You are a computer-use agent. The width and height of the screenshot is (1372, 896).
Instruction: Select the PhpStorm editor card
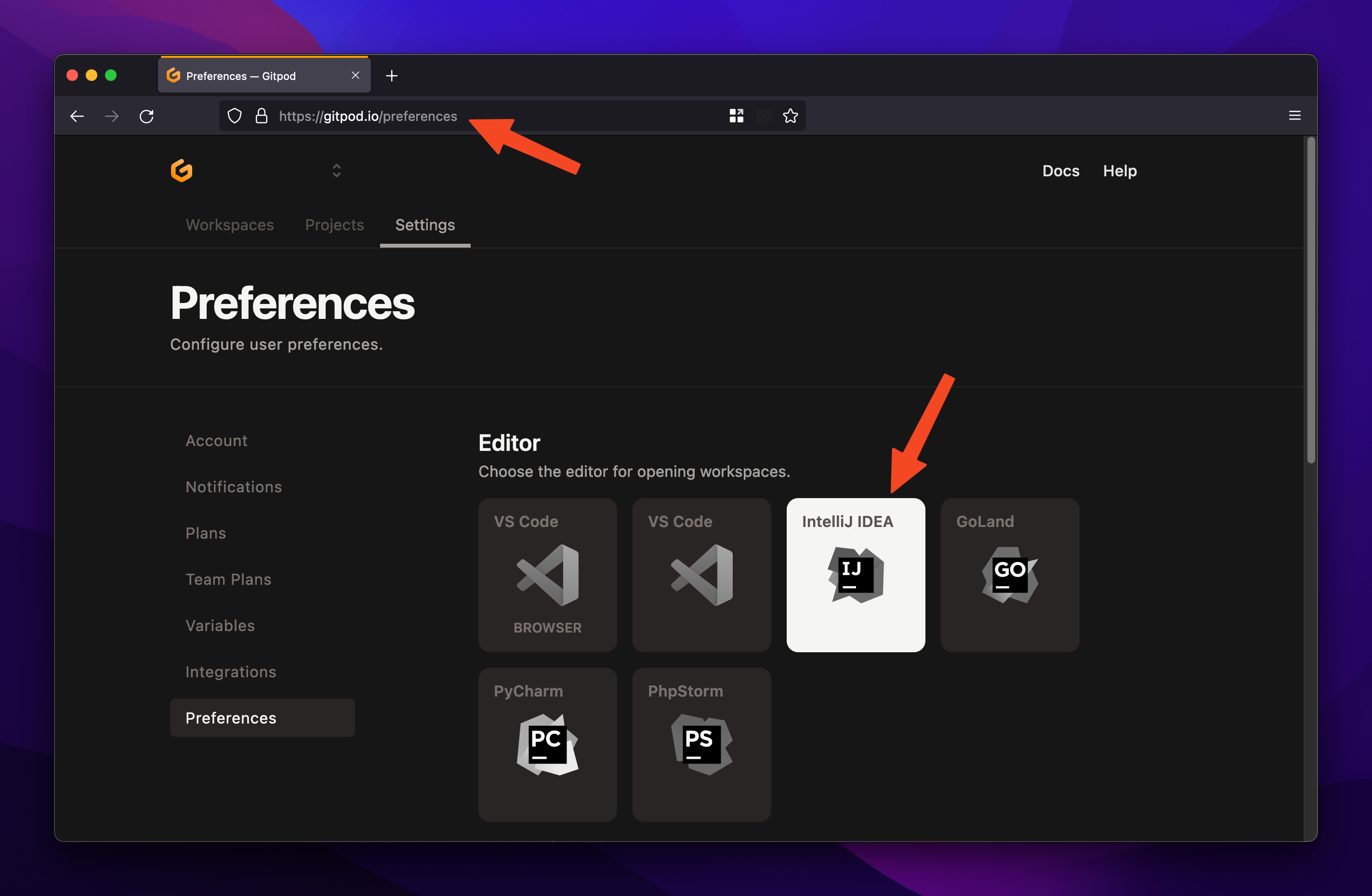(701, 744)
